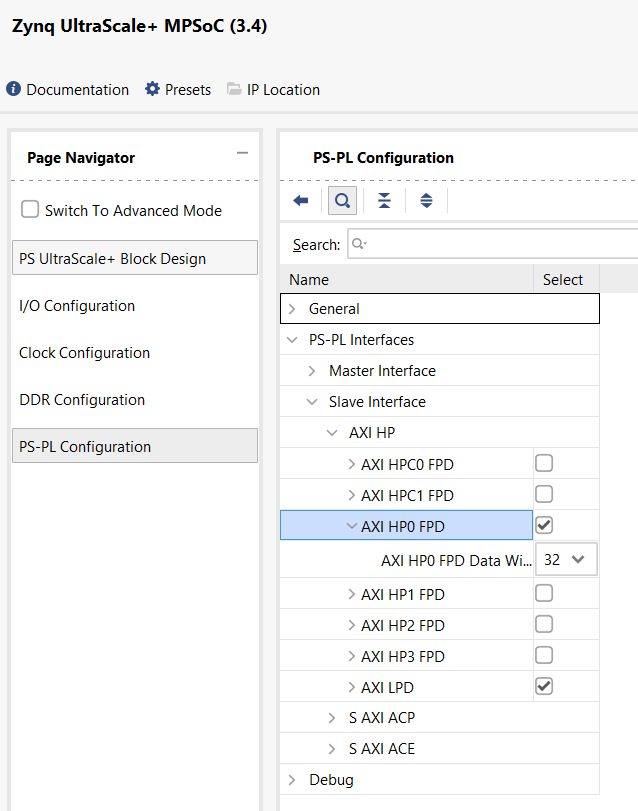Enable the AXI HPC0 FPD checkbox
Screen dimensions: 638x811
click(544, 463)
